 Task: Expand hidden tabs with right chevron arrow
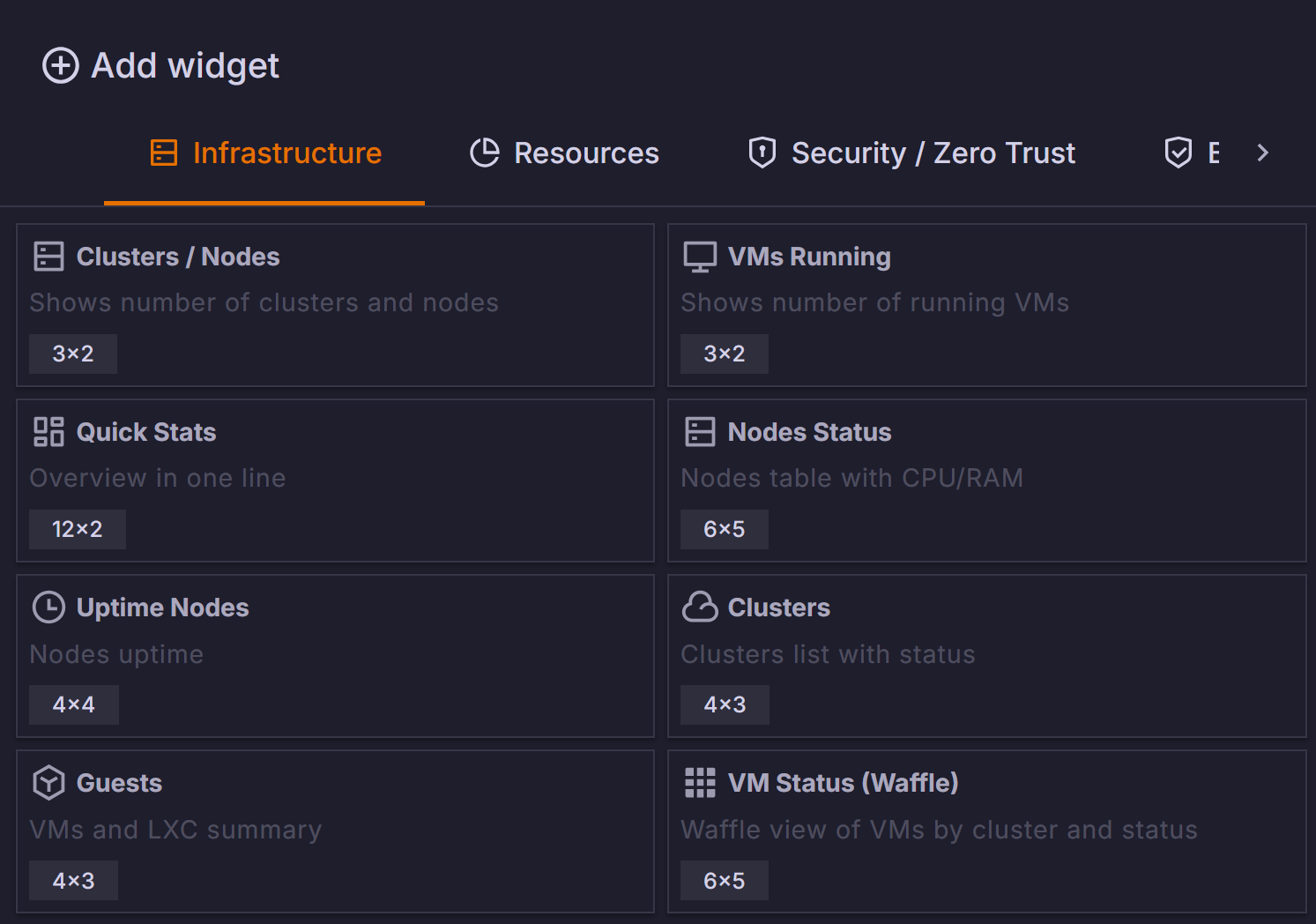tap(1263, 153)
